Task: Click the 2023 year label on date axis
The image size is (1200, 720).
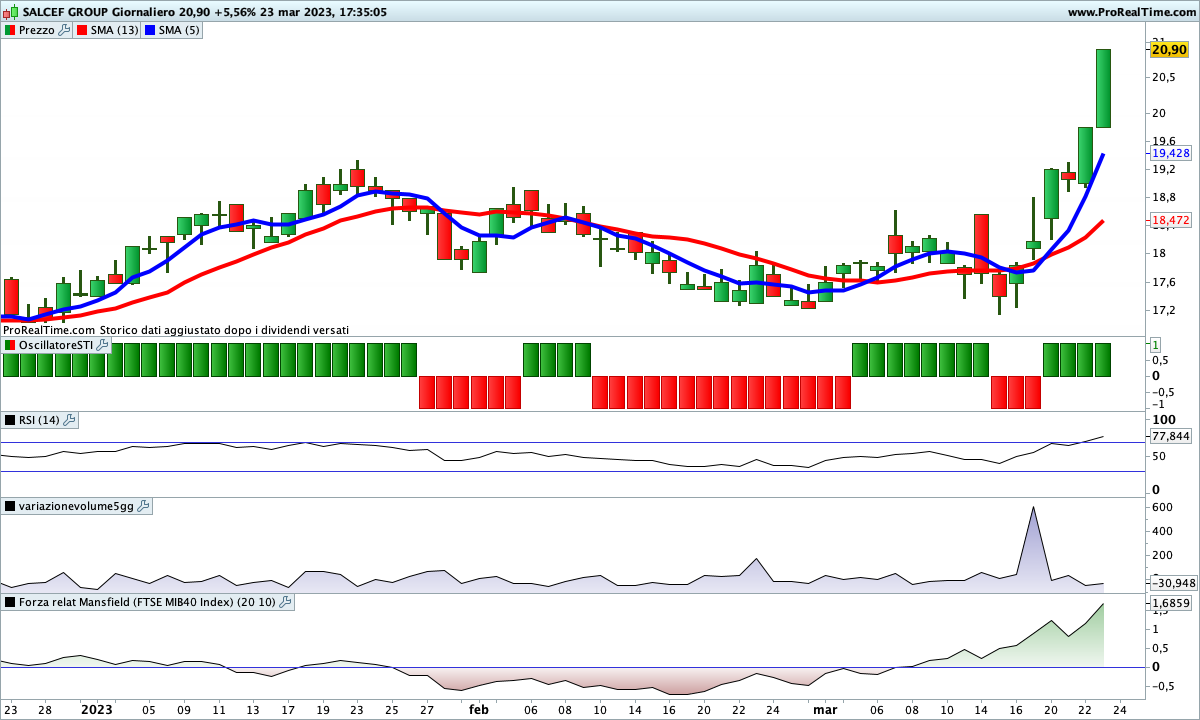Action: [97, 709]
